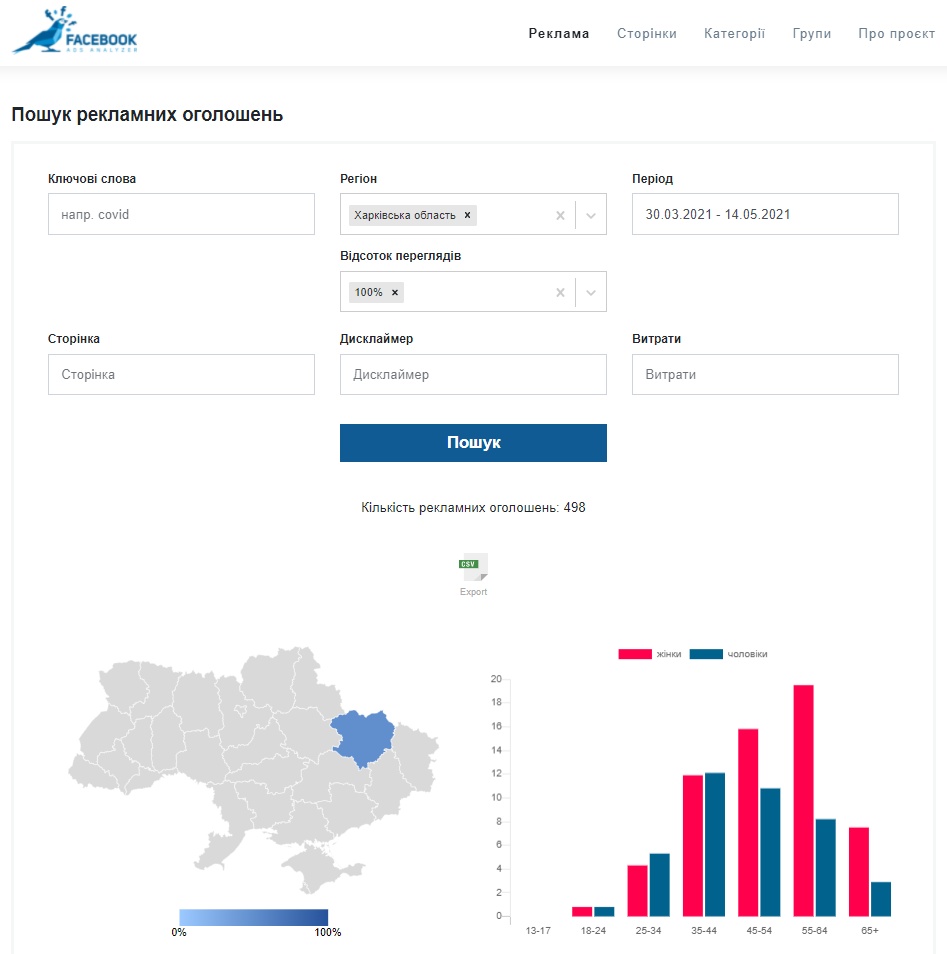The height and width of the screenshot is (954, 947).
Task: Expand the Відсоток переглядів dropdown arrow
Action: click(591, 293)
